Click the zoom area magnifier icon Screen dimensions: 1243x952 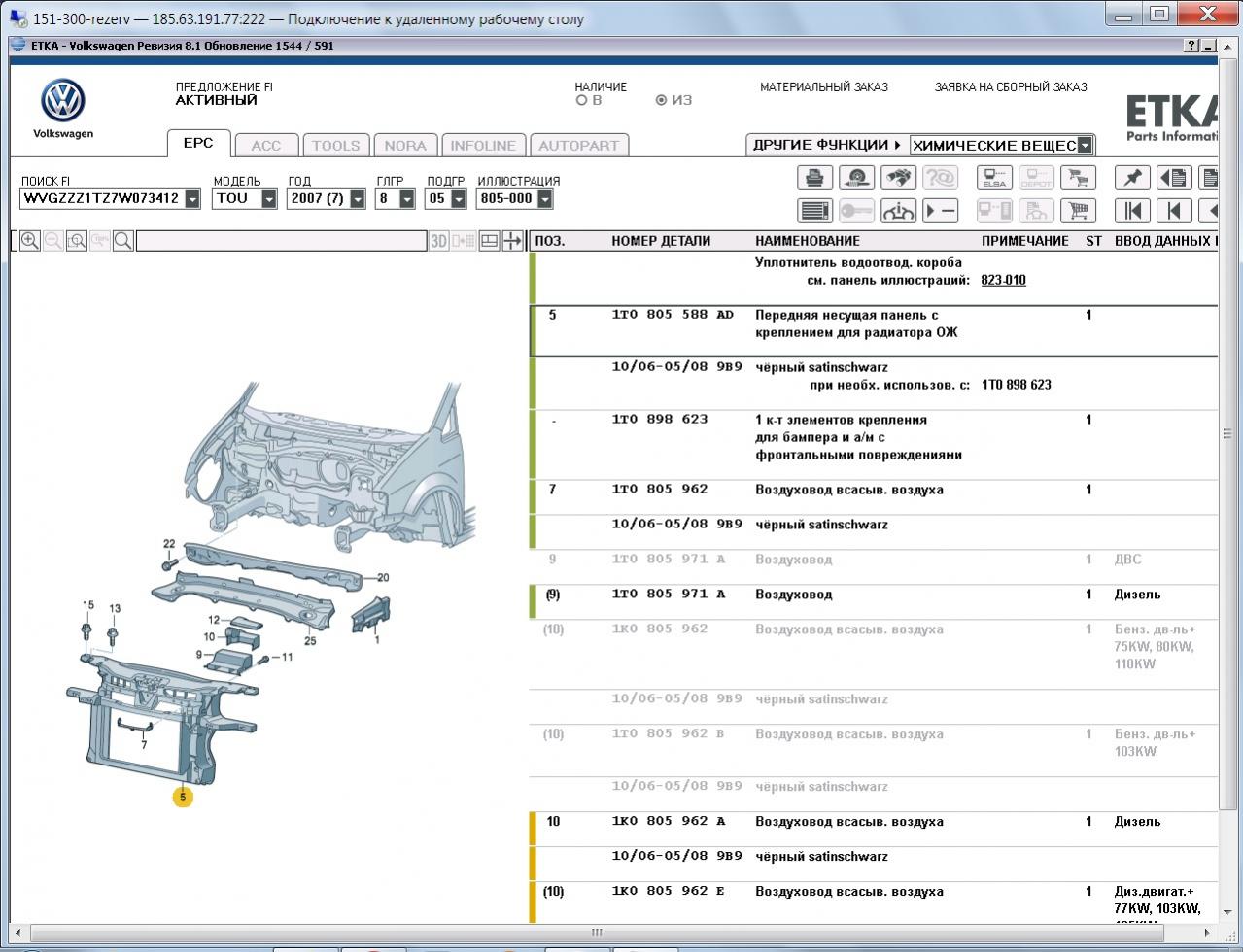point(77,241)
